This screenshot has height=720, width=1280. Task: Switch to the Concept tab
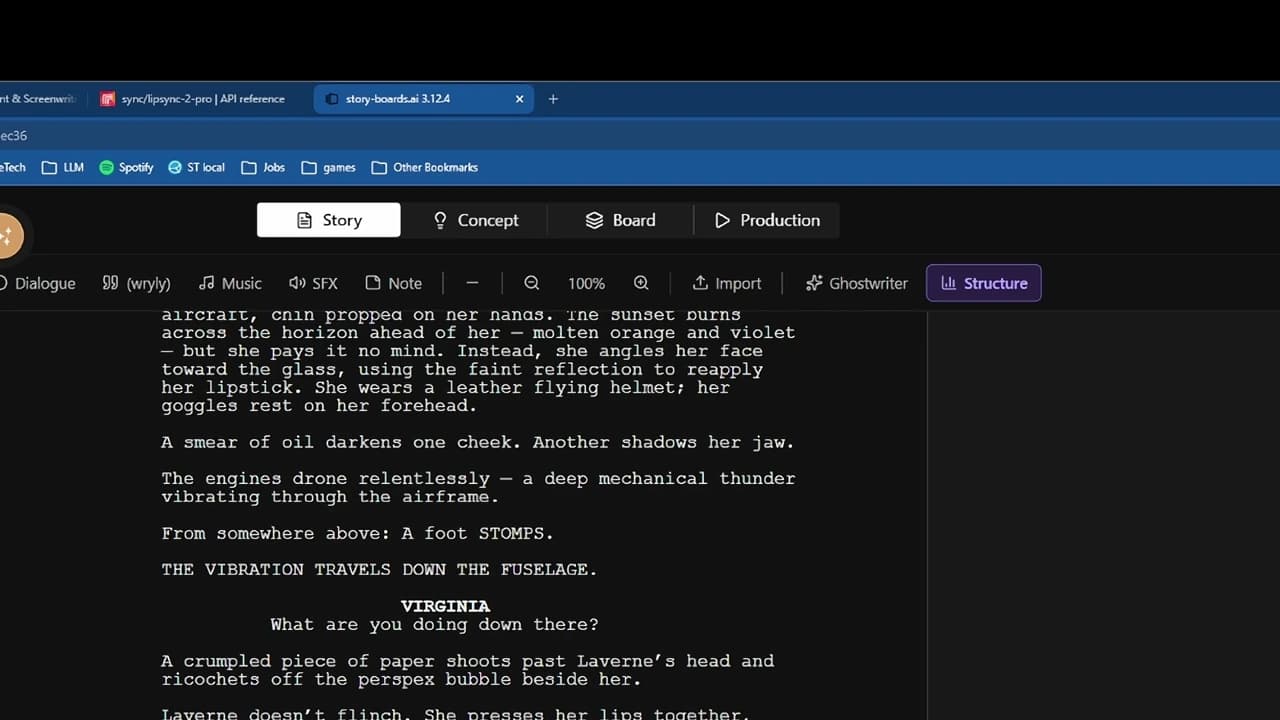point(475,220)
